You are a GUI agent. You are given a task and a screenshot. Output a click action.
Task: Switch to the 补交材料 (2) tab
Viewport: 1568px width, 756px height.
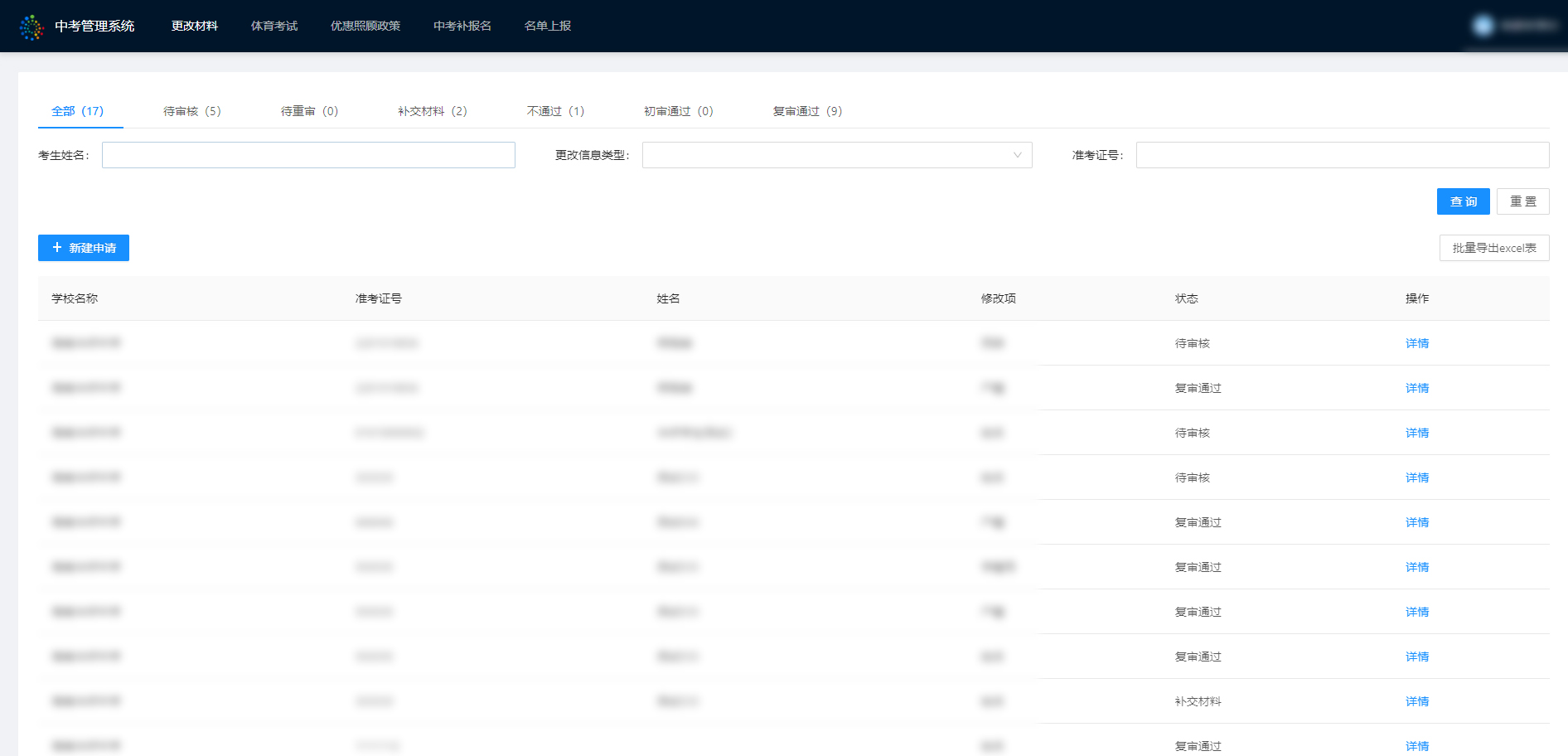[x=432, y=111]
